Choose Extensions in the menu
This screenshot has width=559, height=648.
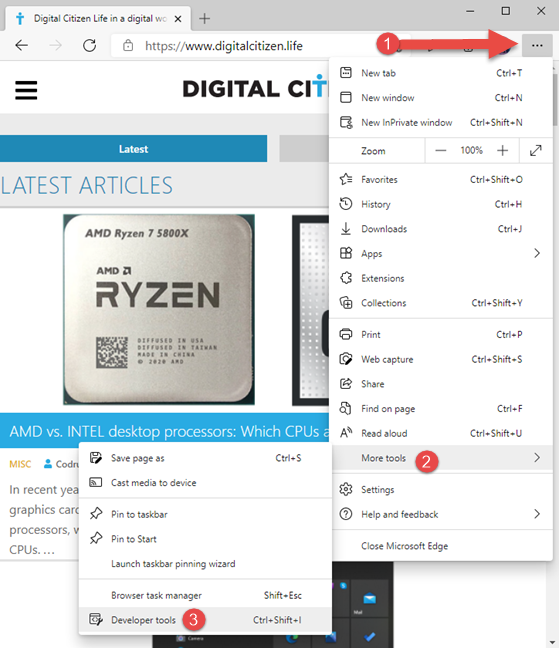pyautogui.click(x=441, y=278)
